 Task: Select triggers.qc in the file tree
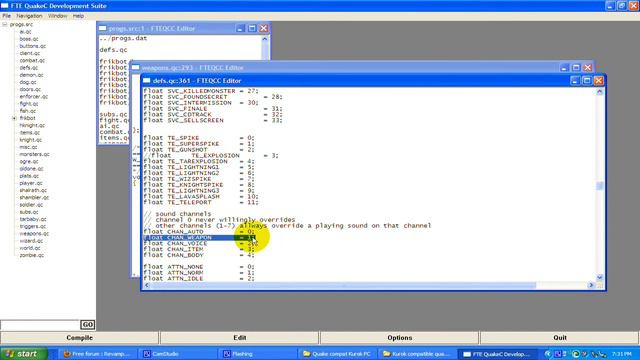(33, 227)
